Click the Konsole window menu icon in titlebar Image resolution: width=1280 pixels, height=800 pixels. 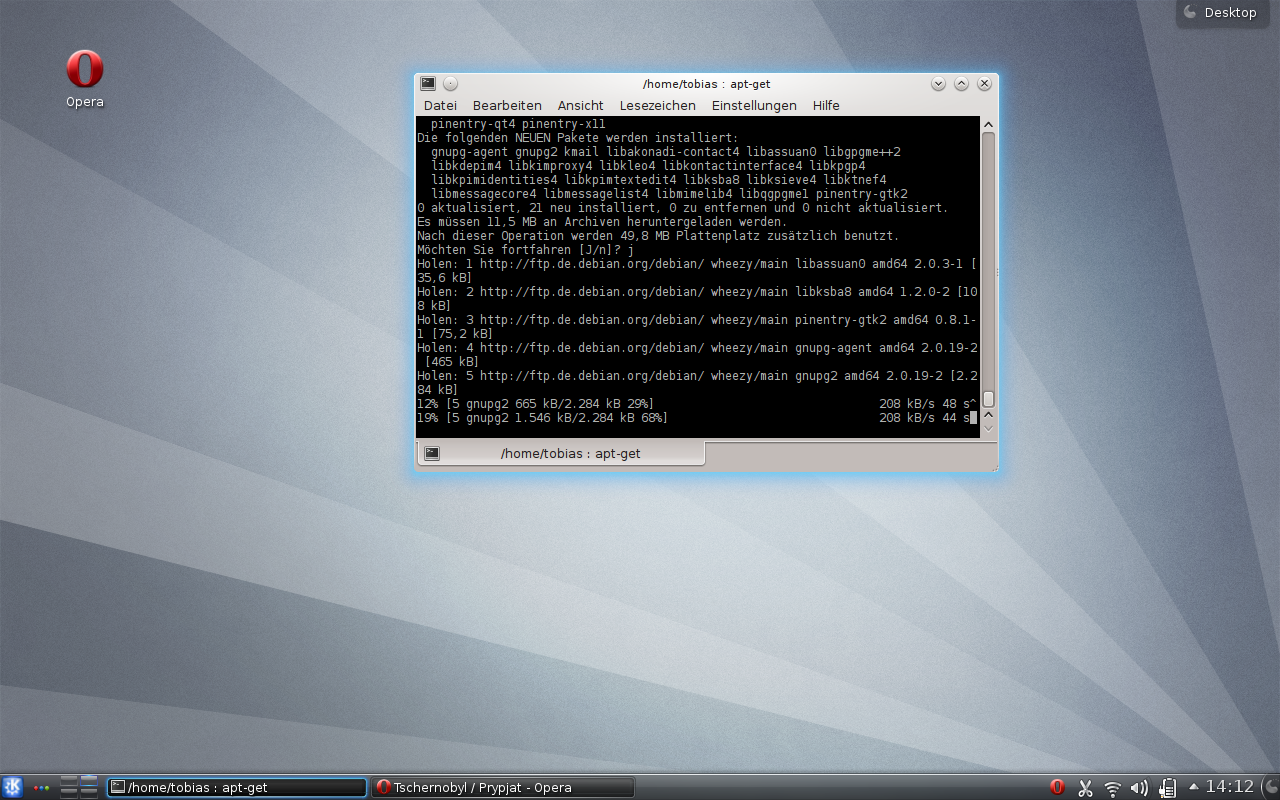coord(428,84)
